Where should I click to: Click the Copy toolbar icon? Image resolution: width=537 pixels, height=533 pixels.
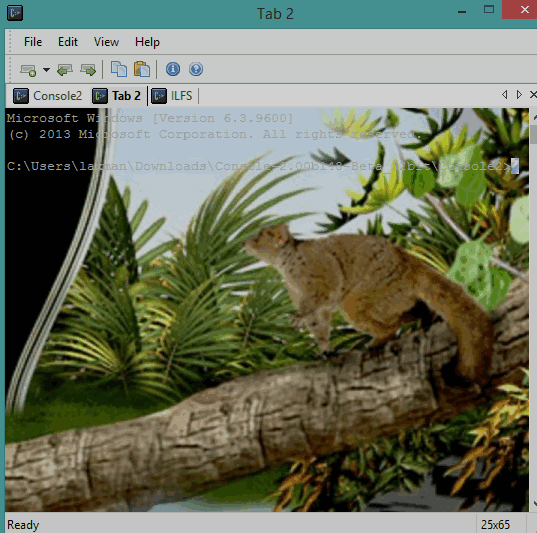pos(119,69)
